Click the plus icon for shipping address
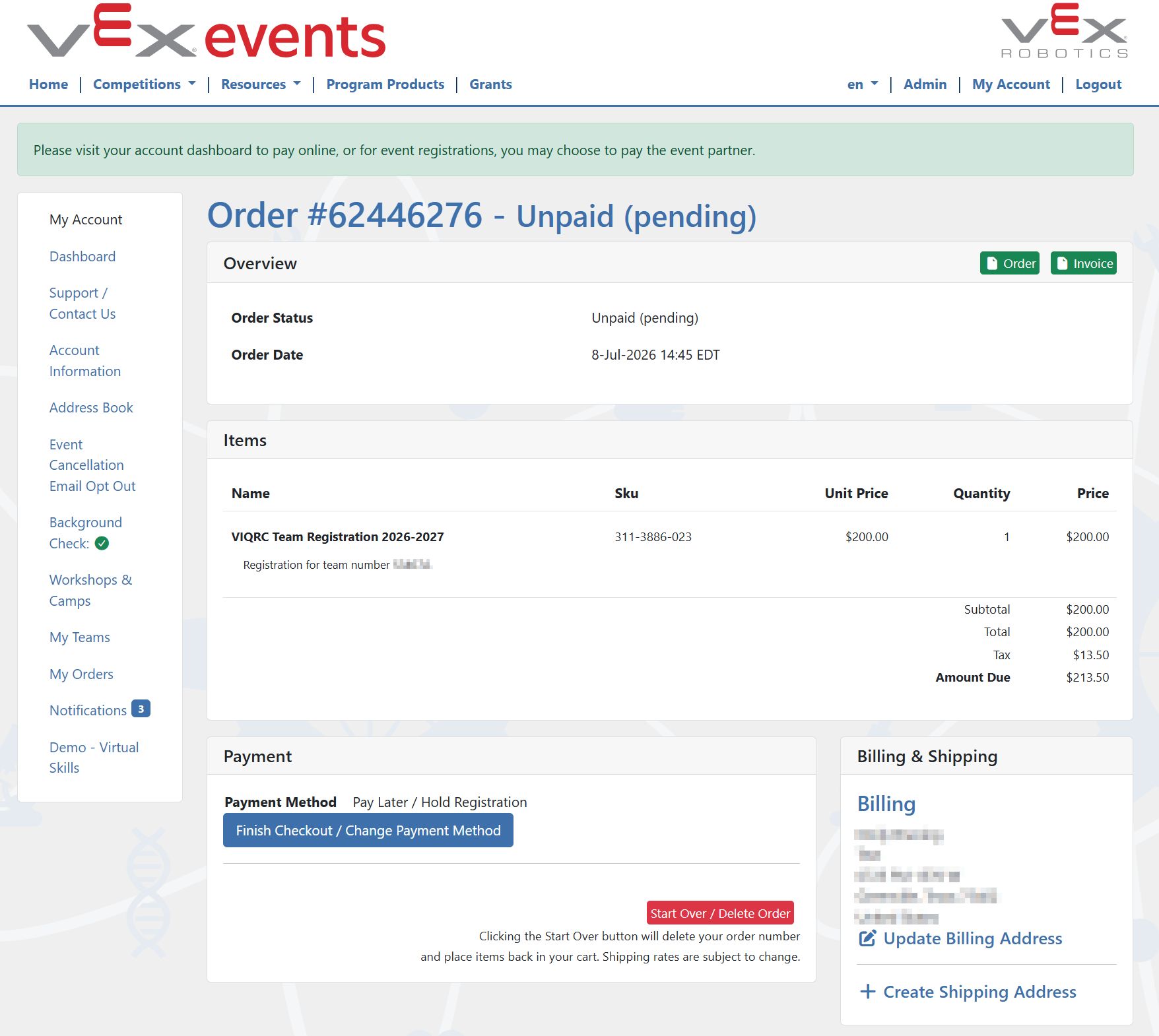The image size is (1159, 1036). coord(868,991)
